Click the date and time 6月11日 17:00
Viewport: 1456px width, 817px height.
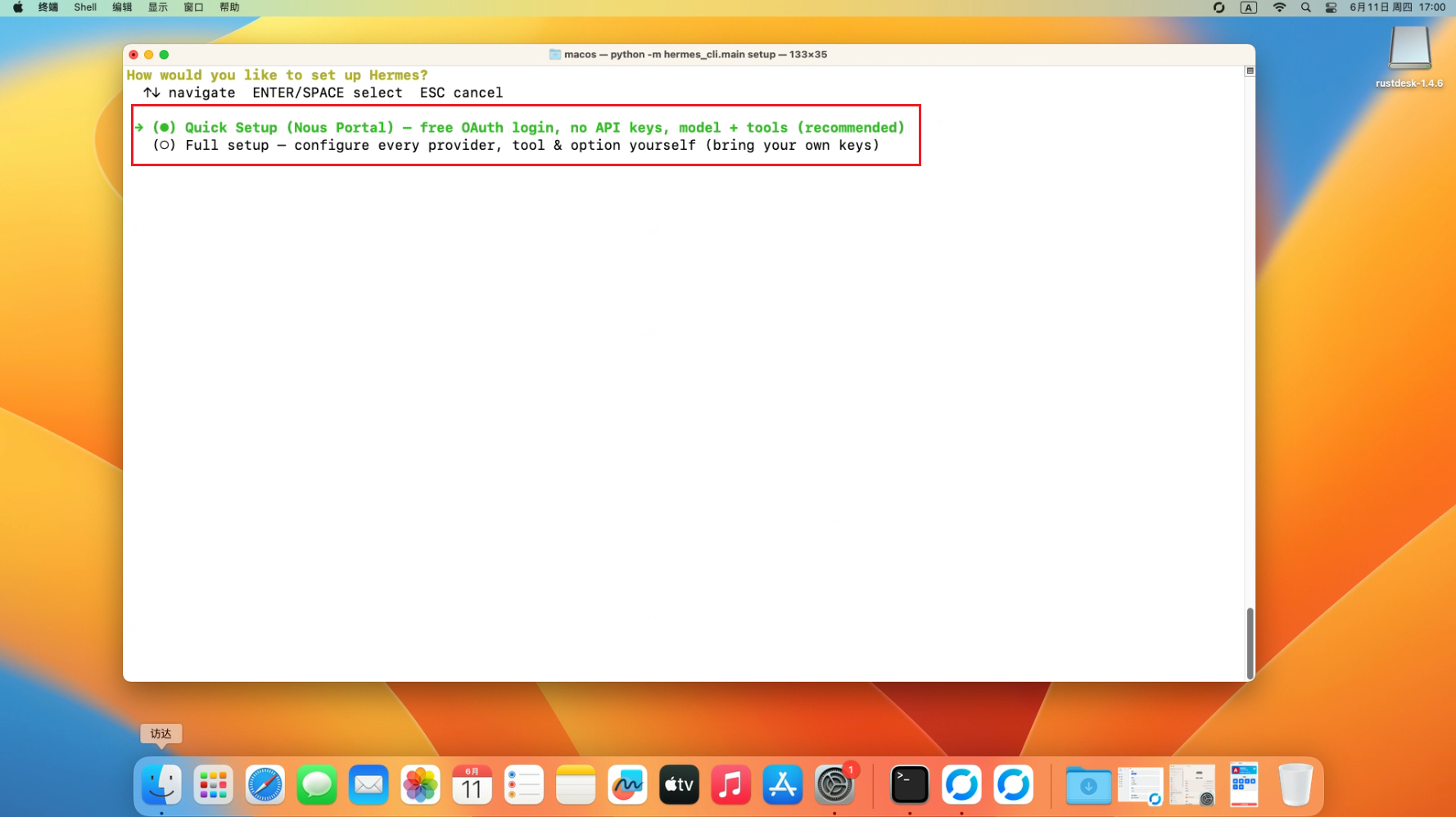pos(1398,7)
